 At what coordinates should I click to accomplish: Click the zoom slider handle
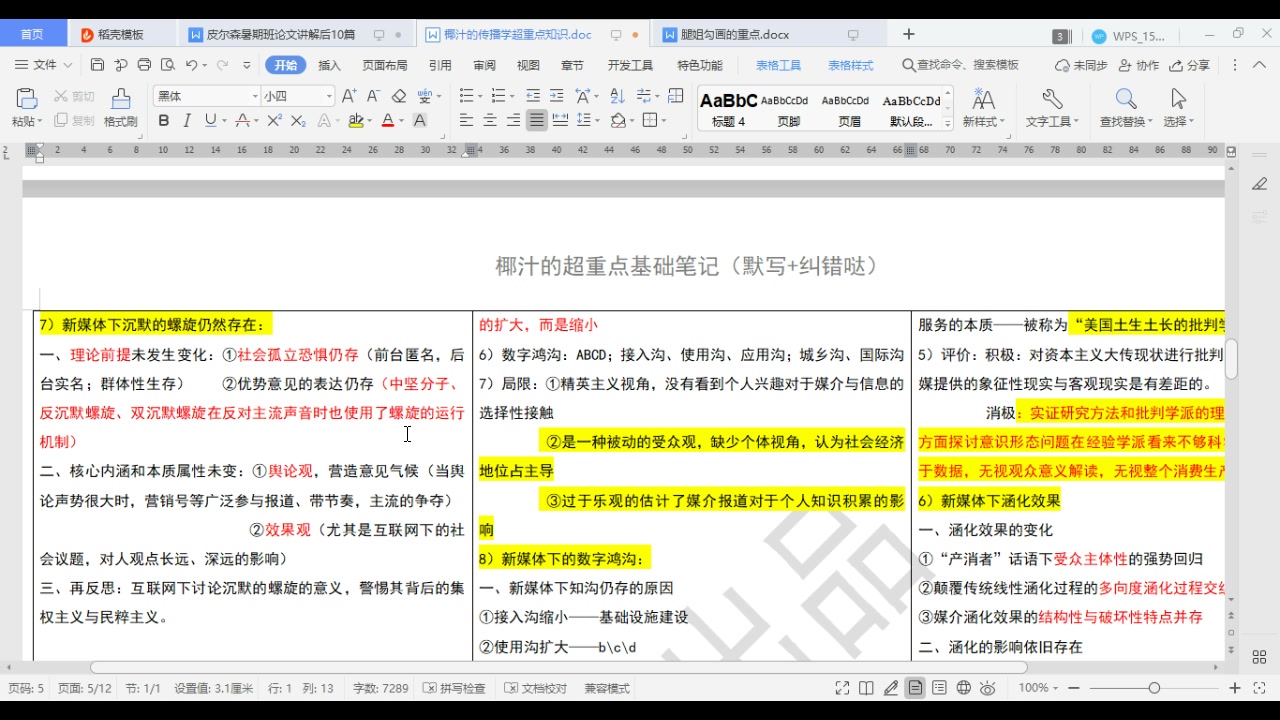[x=1154, y=688]
